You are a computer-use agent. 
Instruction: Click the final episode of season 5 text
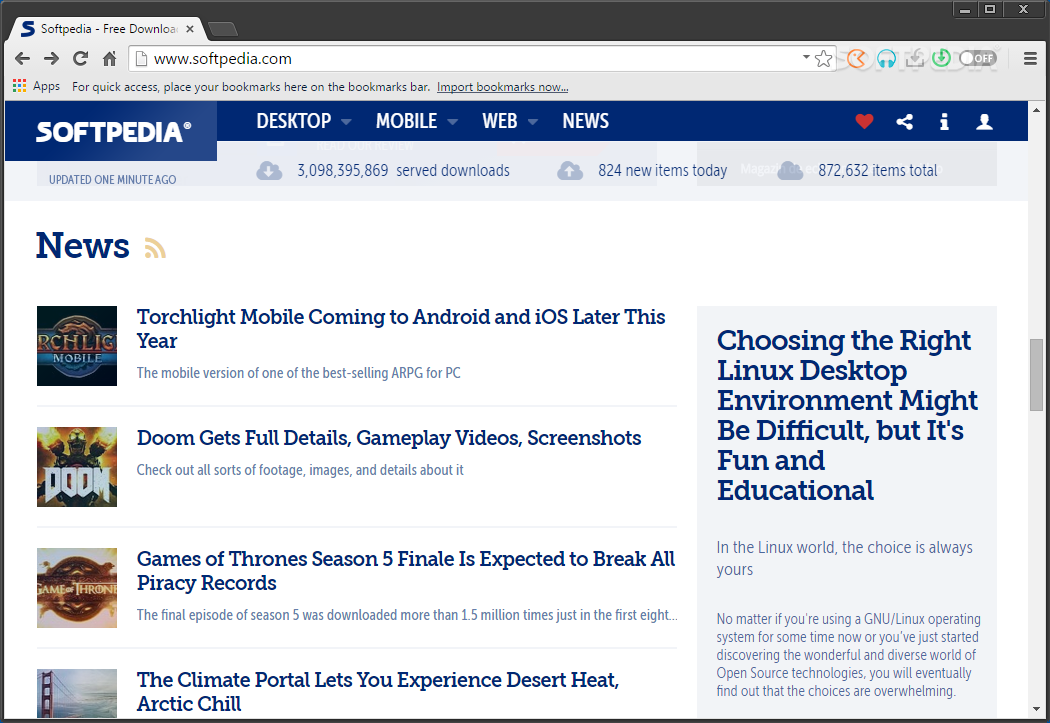click(407, 615)
